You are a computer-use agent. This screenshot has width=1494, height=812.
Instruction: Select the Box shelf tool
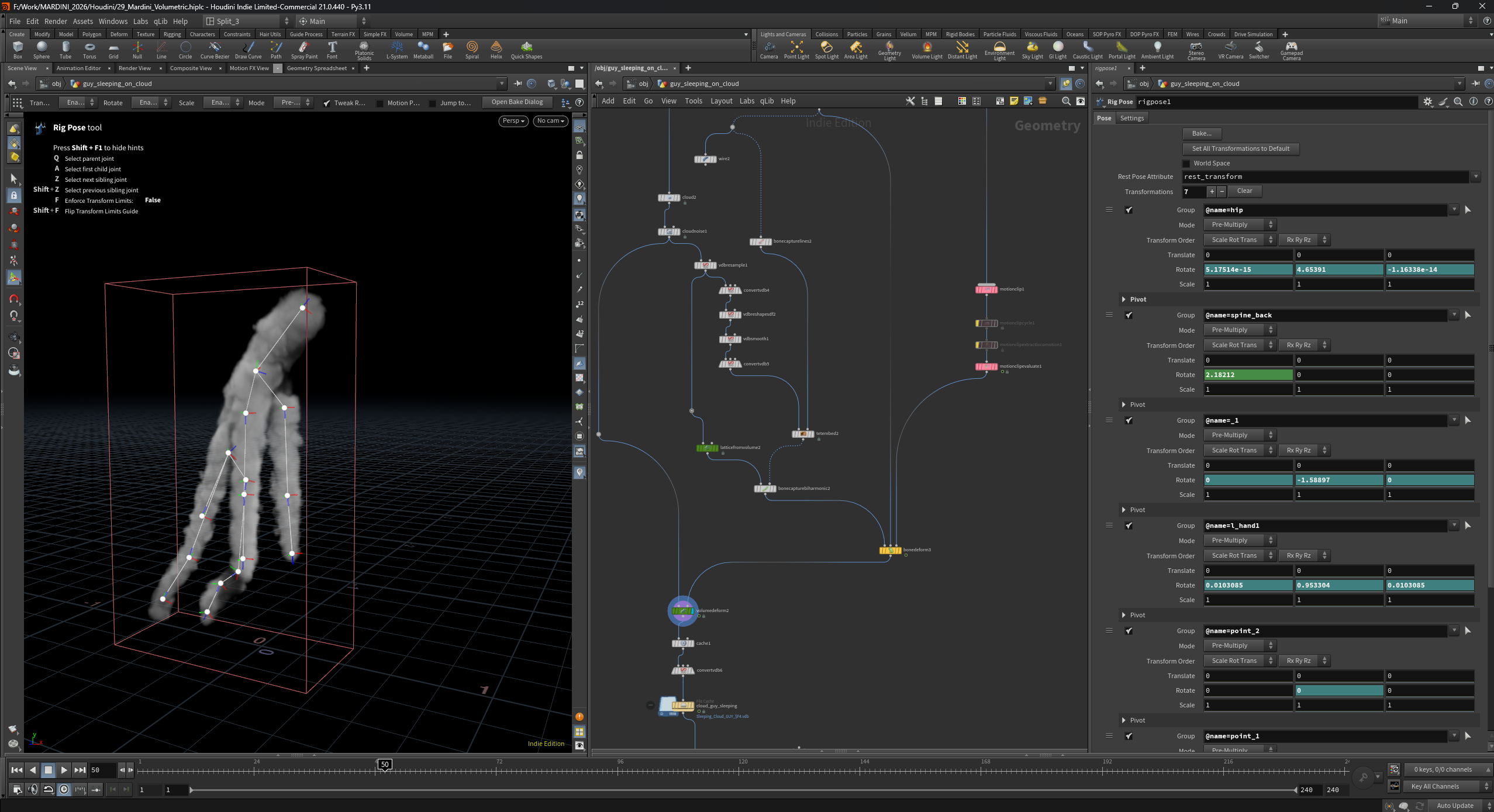[x=18, y=50]
